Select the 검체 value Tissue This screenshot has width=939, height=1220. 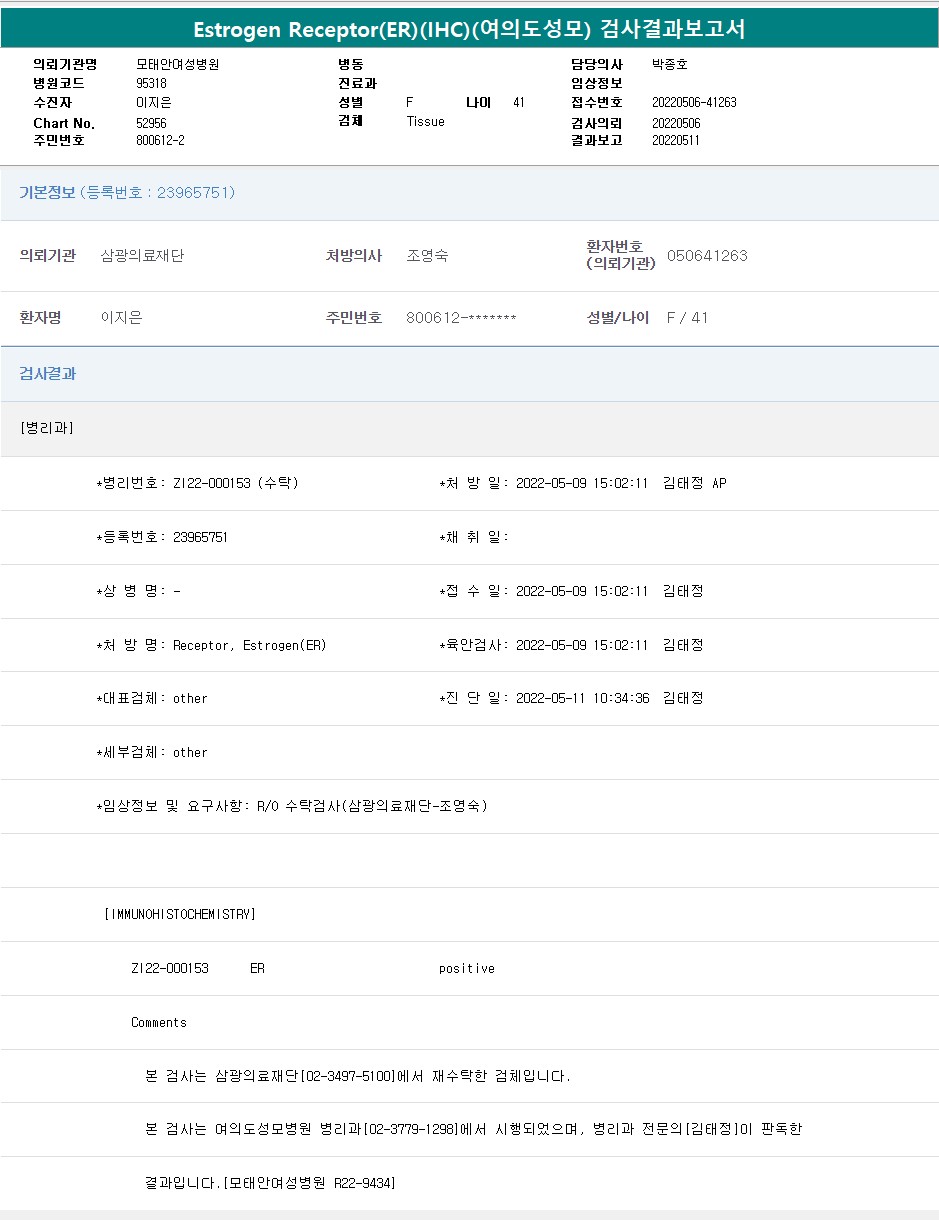click(x=425, y=122)
